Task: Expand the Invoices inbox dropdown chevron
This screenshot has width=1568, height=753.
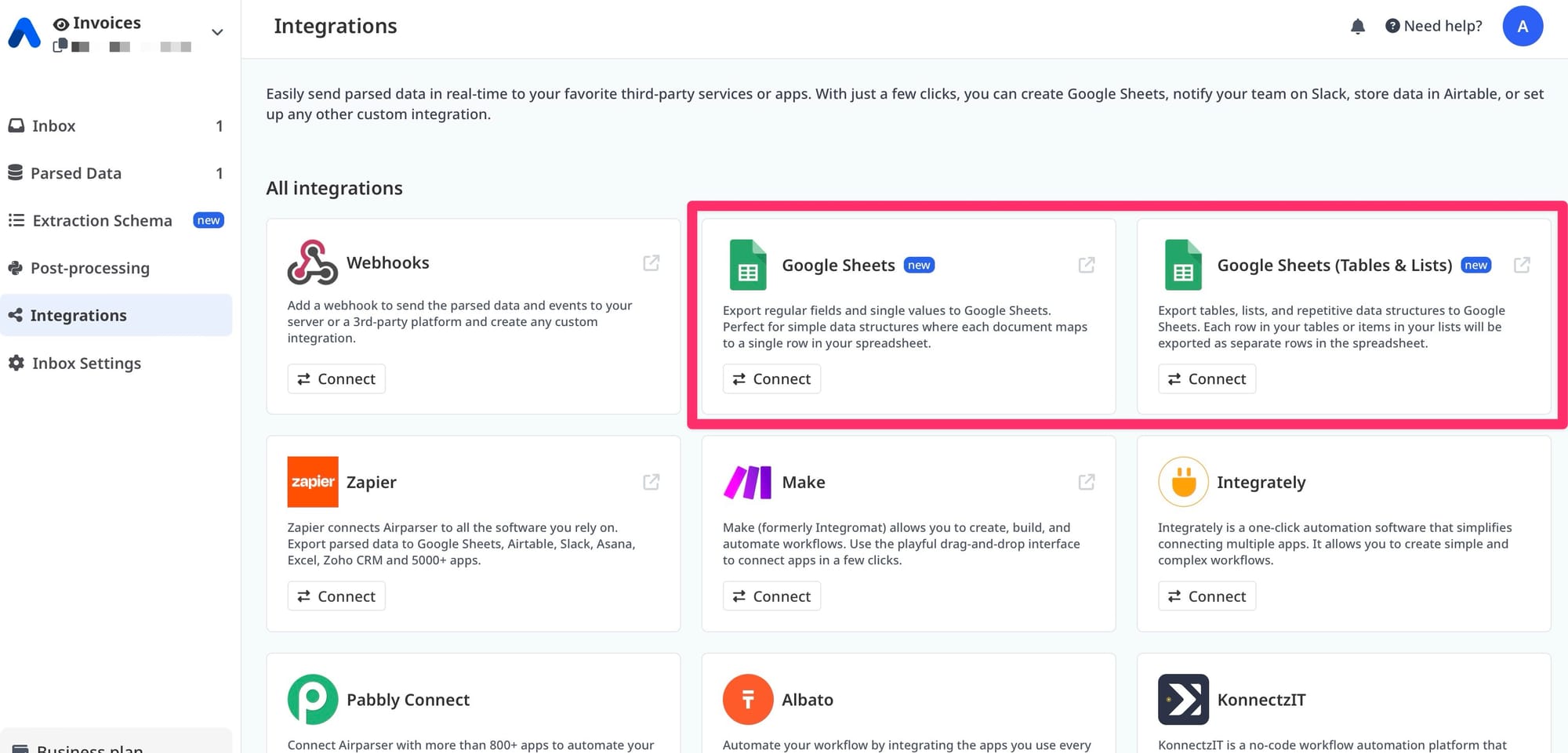Action: point(217,33)
